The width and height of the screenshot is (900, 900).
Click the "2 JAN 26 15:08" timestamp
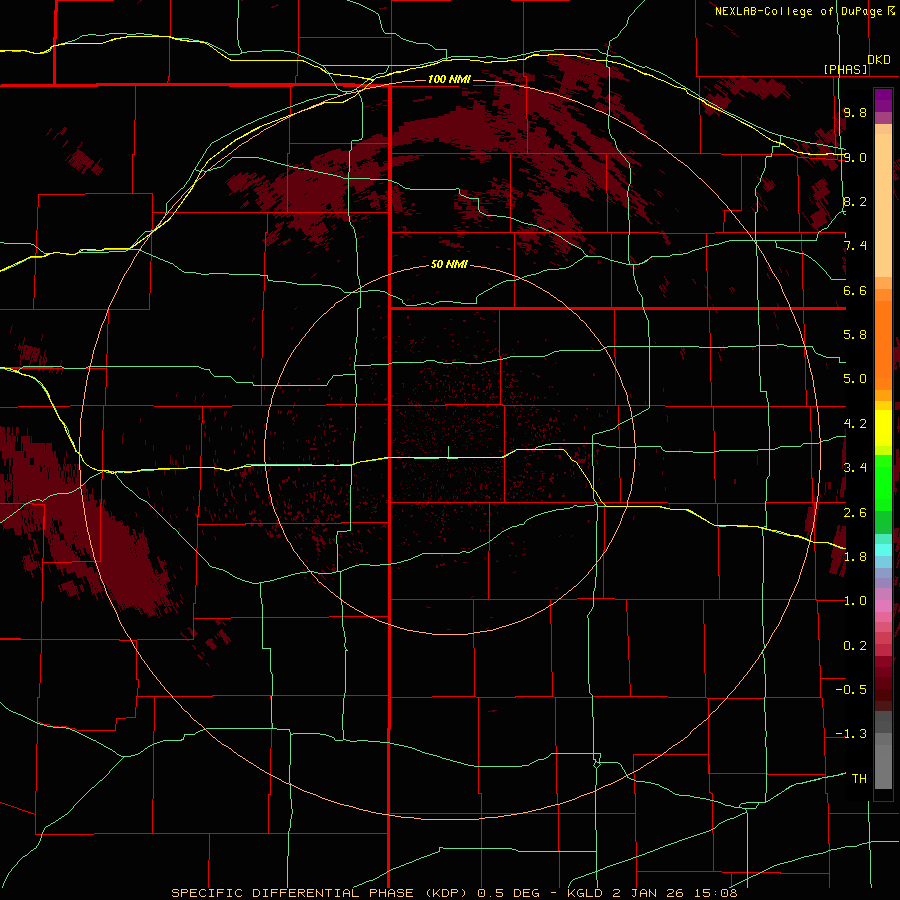point(675,893)
